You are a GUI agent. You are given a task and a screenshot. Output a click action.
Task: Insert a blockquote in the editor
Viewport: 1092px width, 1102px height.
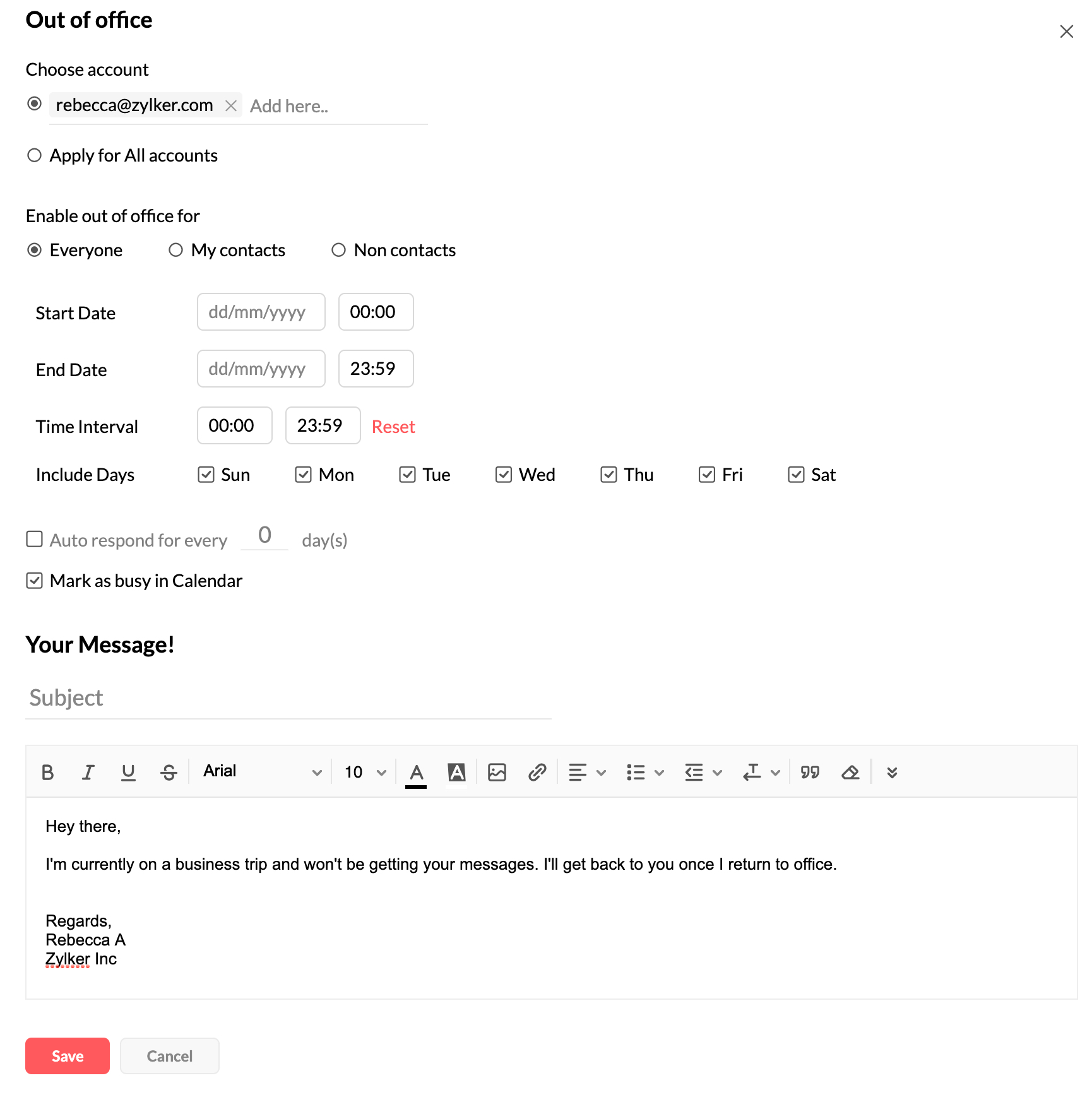[810, 771]
